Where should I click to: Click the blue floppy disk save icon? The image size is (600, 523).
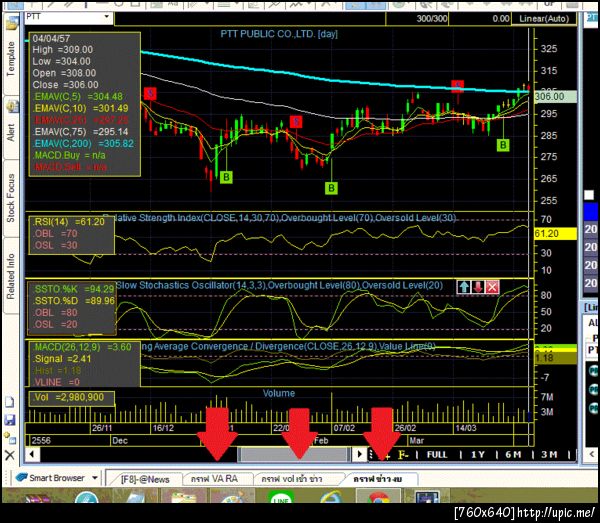(x=10, y=420)
